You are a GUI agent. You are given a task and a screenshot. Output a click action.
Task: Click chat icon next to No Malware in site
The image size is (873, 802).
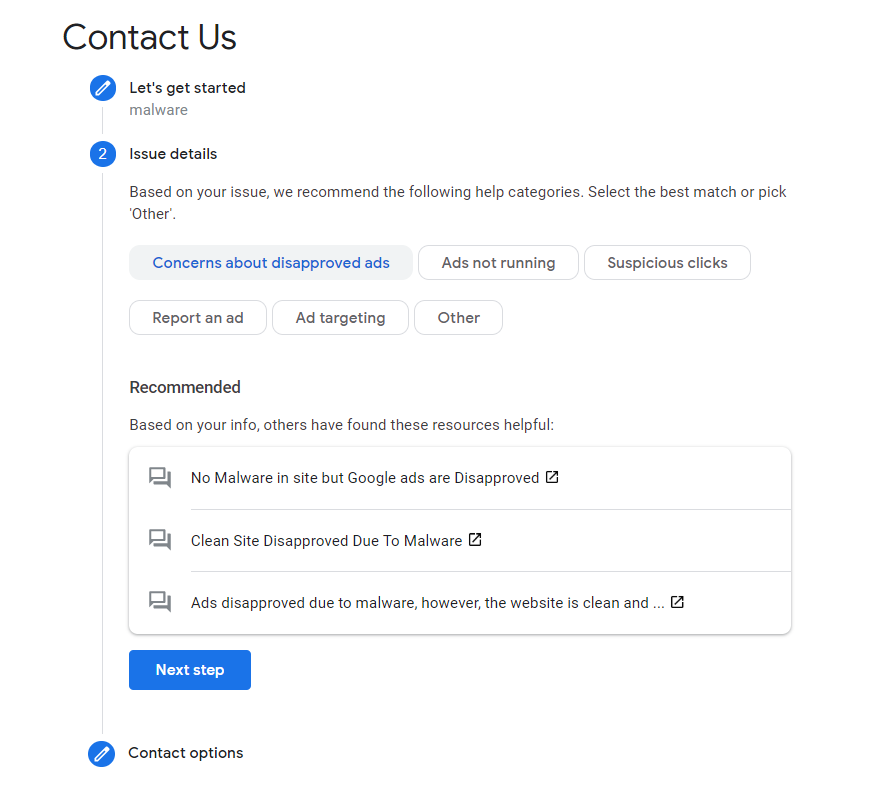pos(160,478)
